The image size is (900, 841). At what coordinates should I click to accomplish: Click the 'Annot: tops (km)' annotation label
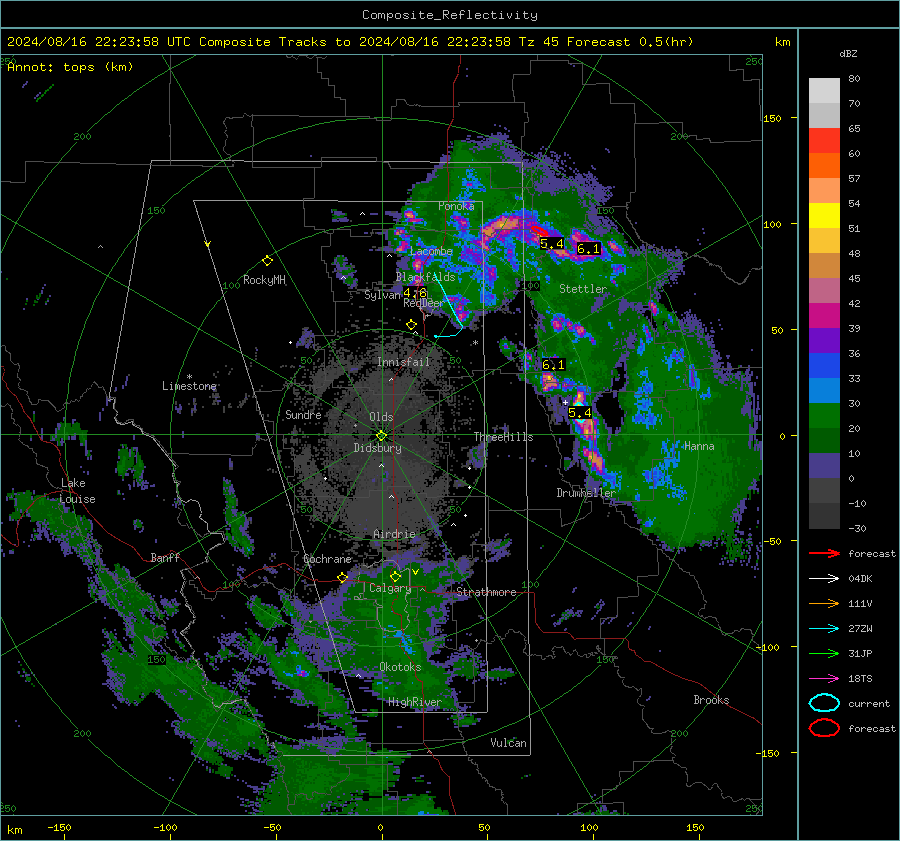coord(70,67)
